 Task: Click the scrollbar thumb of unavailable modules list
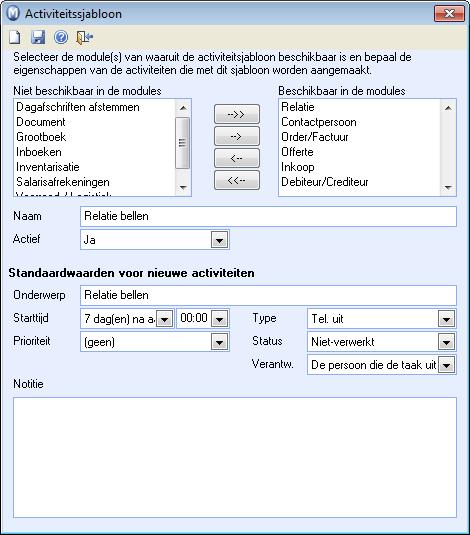click(x=183, y=143)
